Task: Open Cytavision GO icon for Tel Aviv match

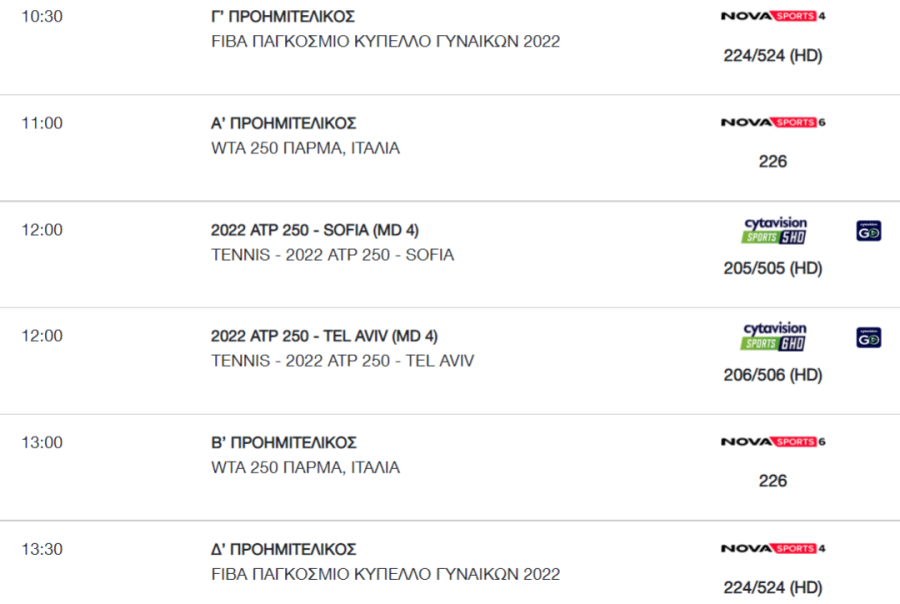Action: click(x=868, y=338)
